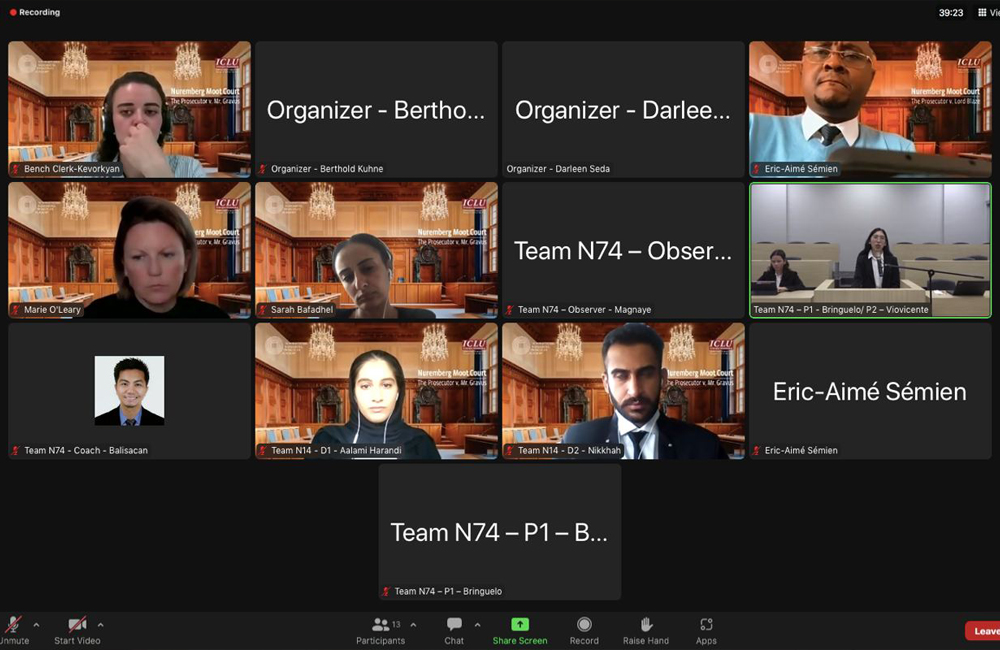Raise hand using the Raise Hand icon
The width and height of the screenshot is (1000, 650).
coord(646,625)
